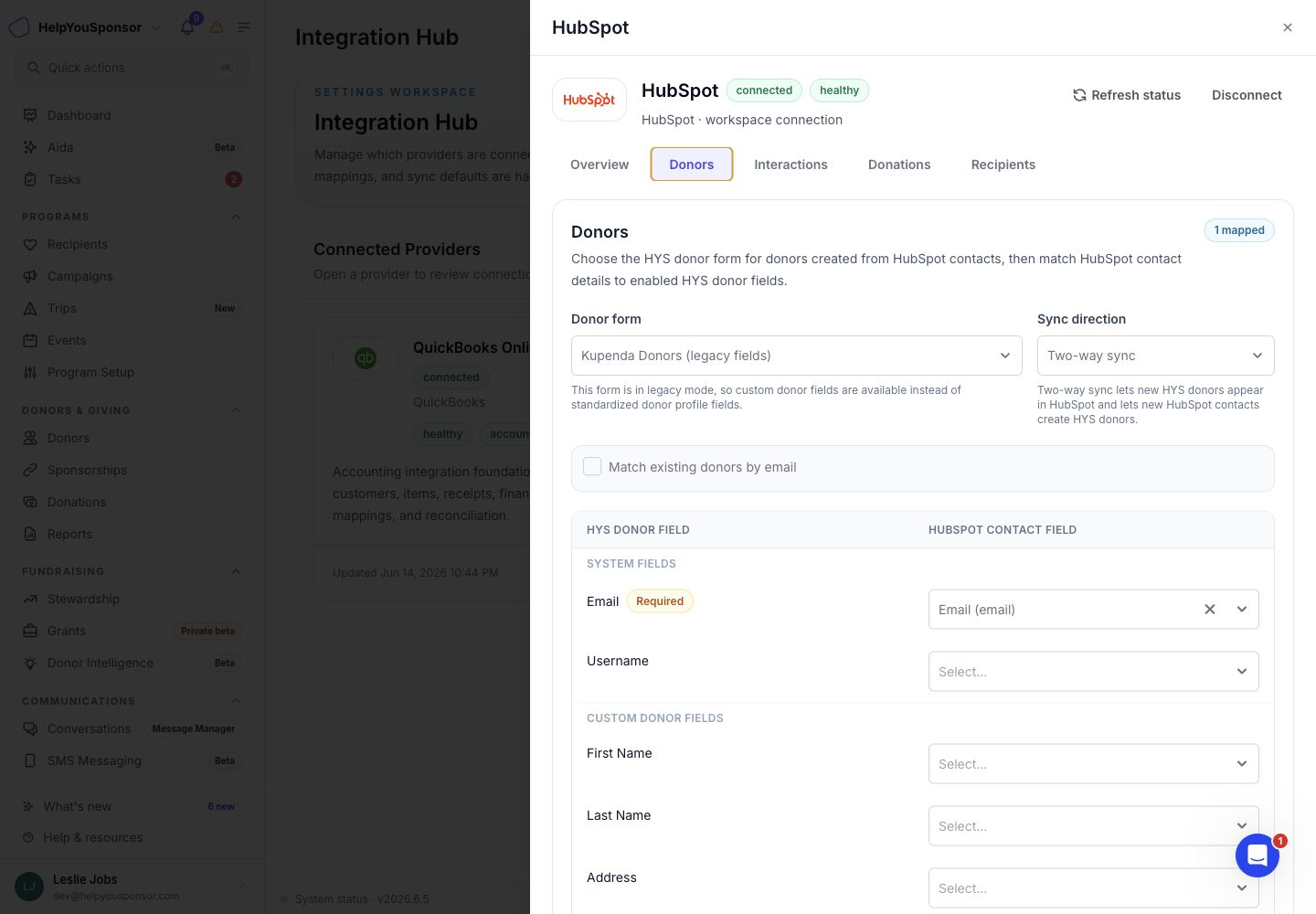Click the 1 mapped badge
The height and width of the screenshot is (914, 1316).
point(1239,230)
